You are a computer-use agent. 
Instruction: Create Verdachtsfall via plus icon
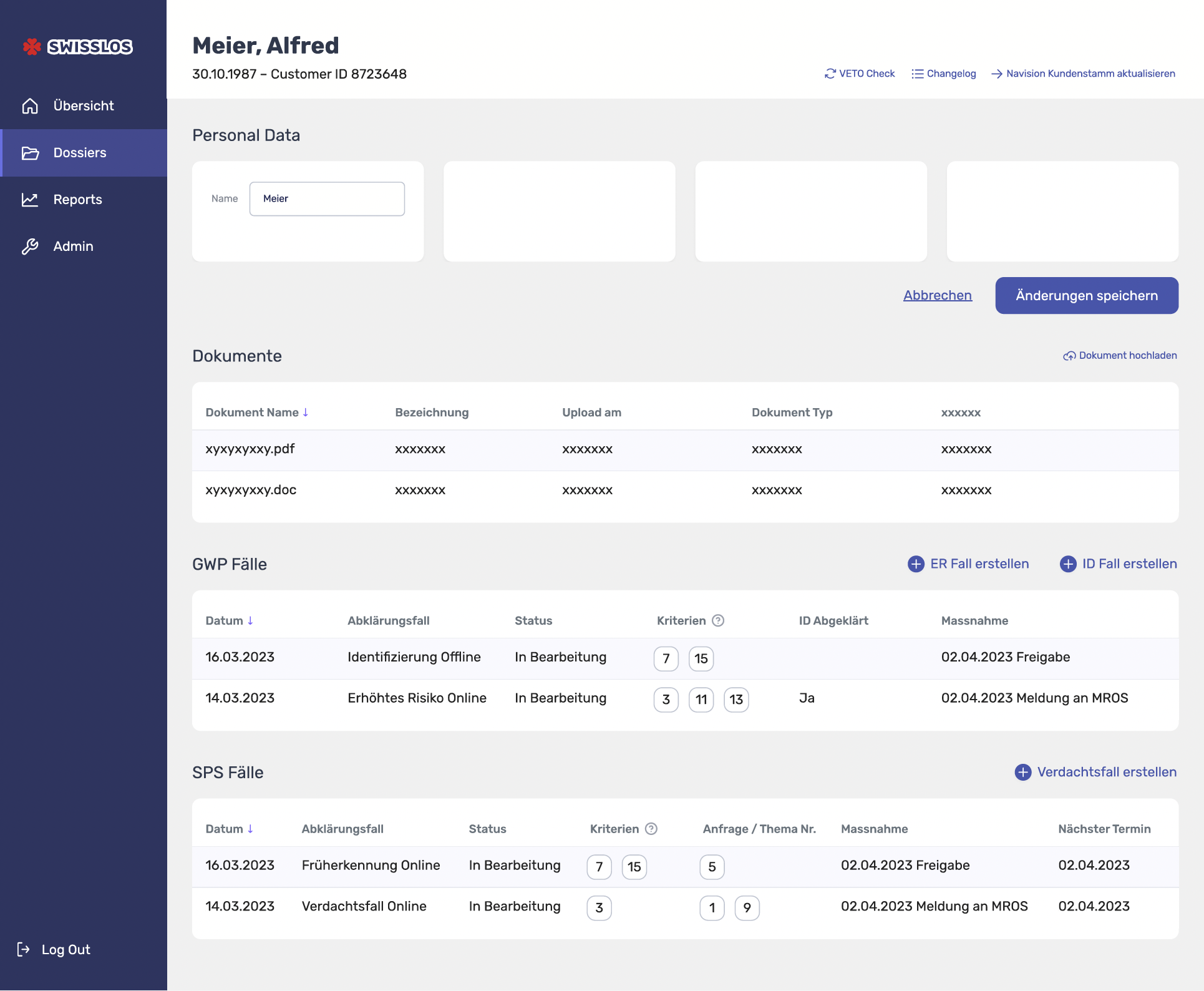tap(1022, 773)
